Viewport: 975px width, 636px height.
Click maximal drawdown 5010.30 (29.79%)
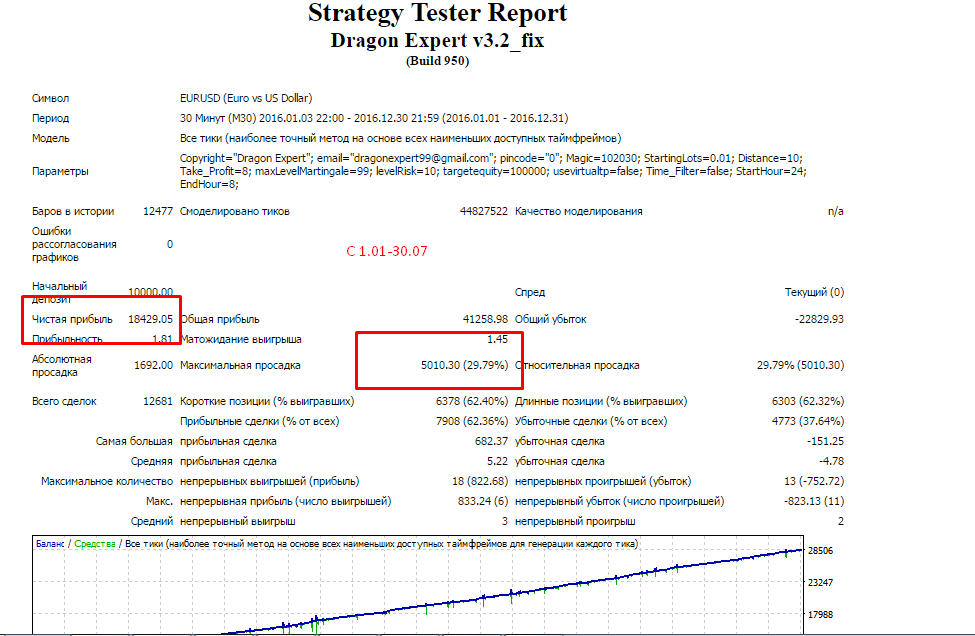click(x=464, y=365)
